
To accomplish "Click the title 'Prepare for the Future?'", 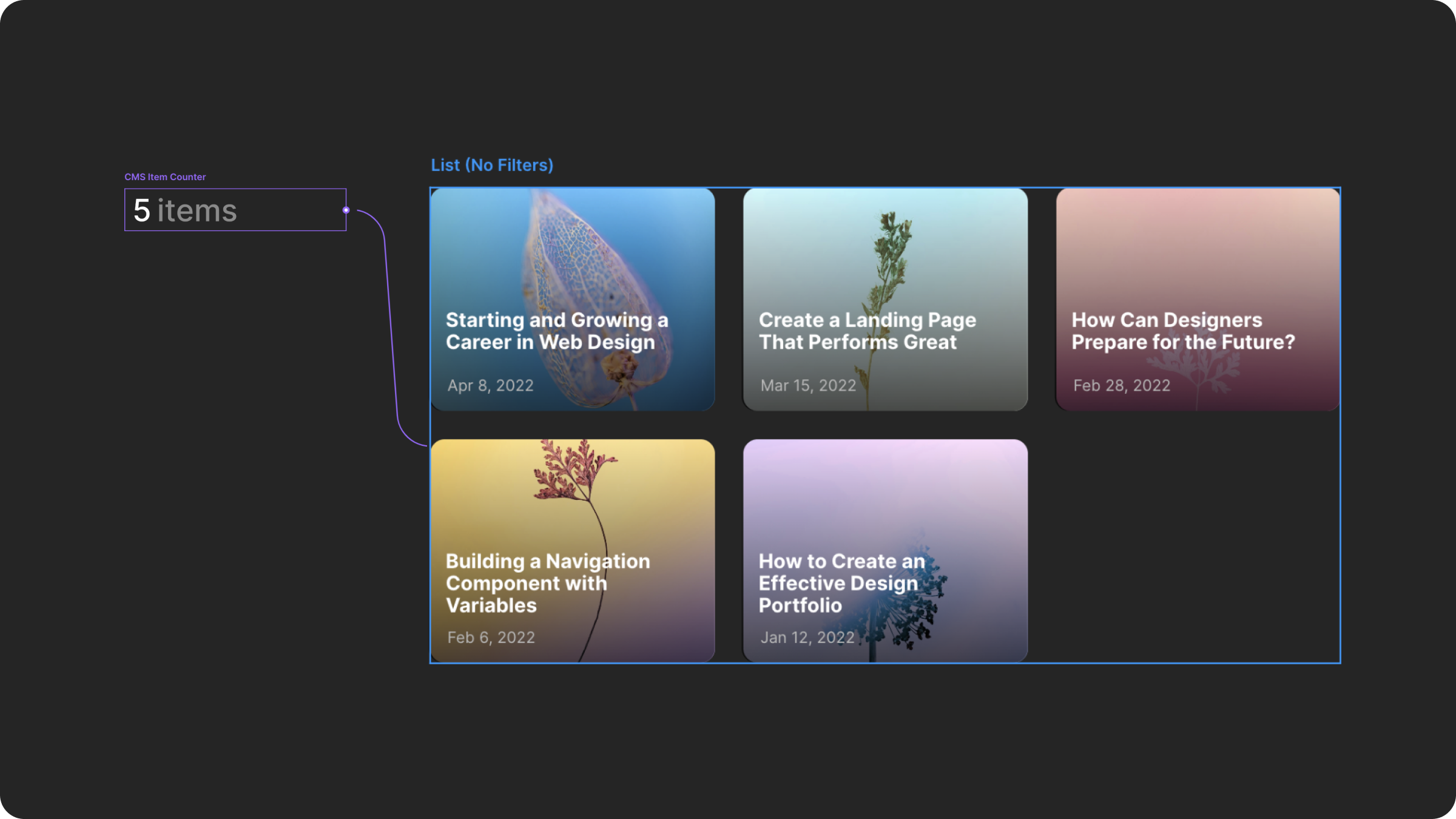I will point(1182,343).
